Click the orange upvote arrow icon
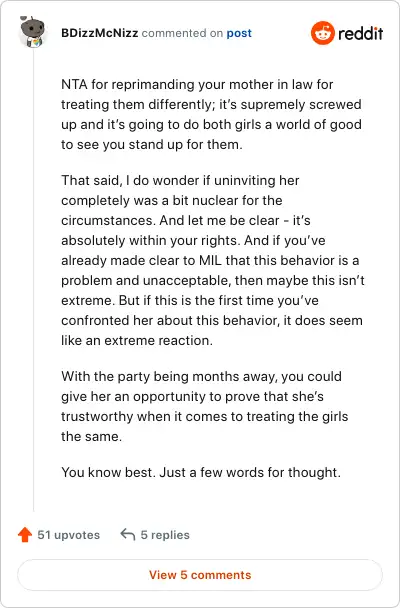The image size is (400, 608). point(25,535)
